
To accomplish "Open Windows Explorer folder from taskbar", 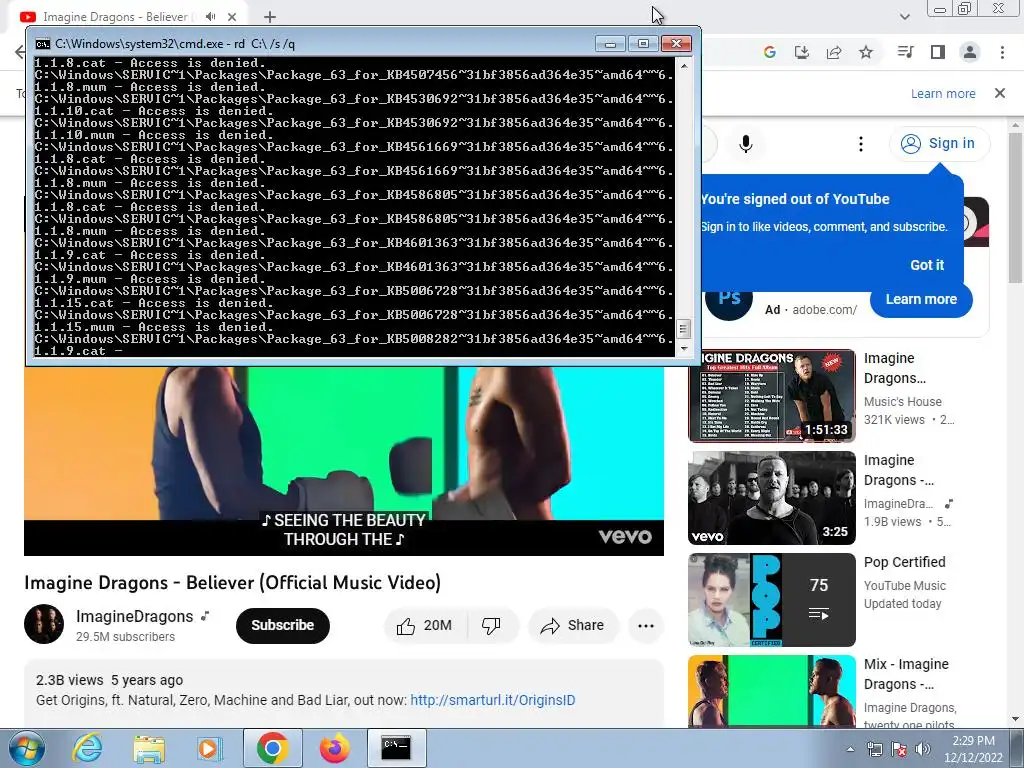I will click(149, 748).
